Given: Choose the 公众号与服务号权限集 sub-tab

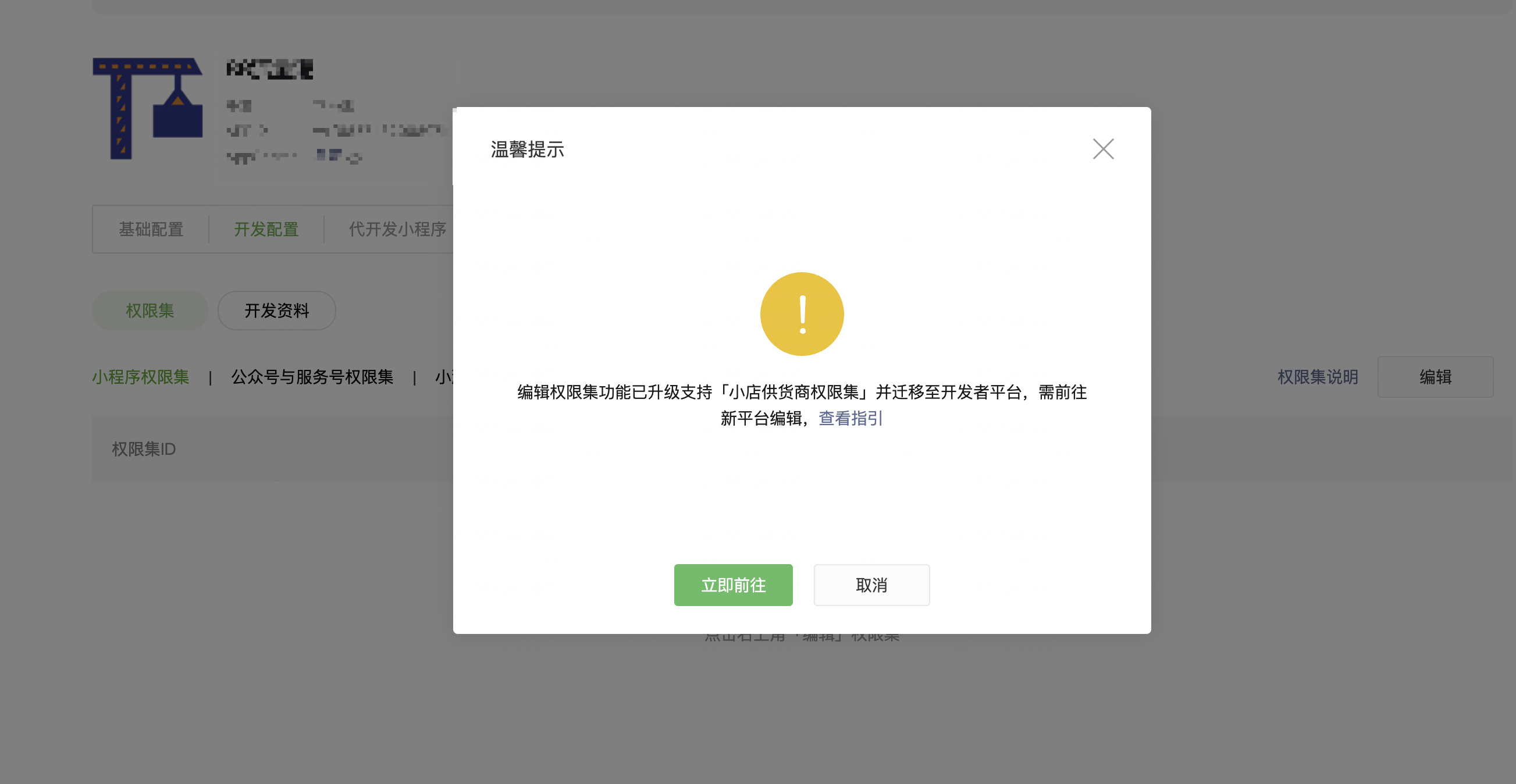Looking at the screenshot, I should click(312, 377).
